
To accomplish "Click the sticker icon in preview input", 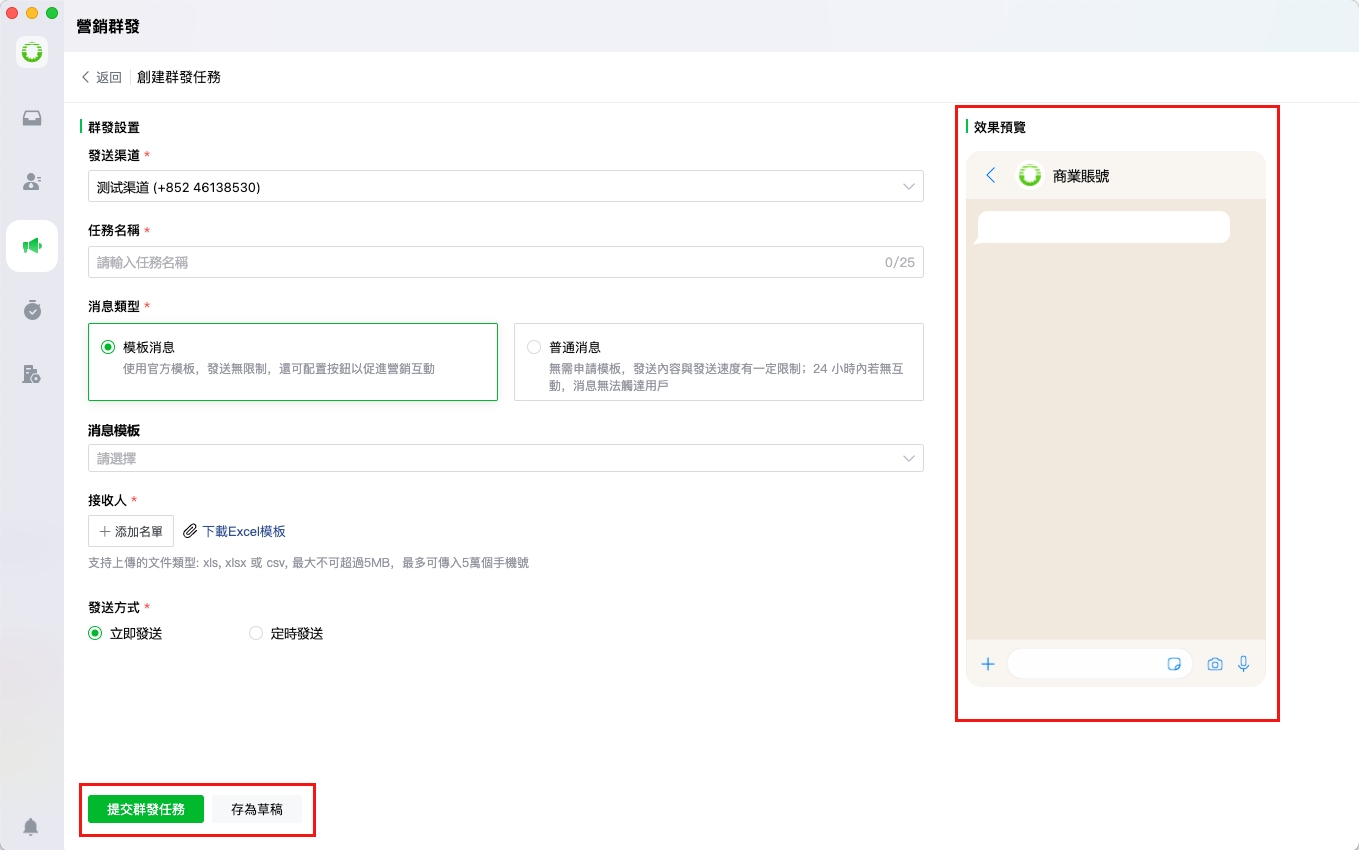I will [x=1175, y=664].
